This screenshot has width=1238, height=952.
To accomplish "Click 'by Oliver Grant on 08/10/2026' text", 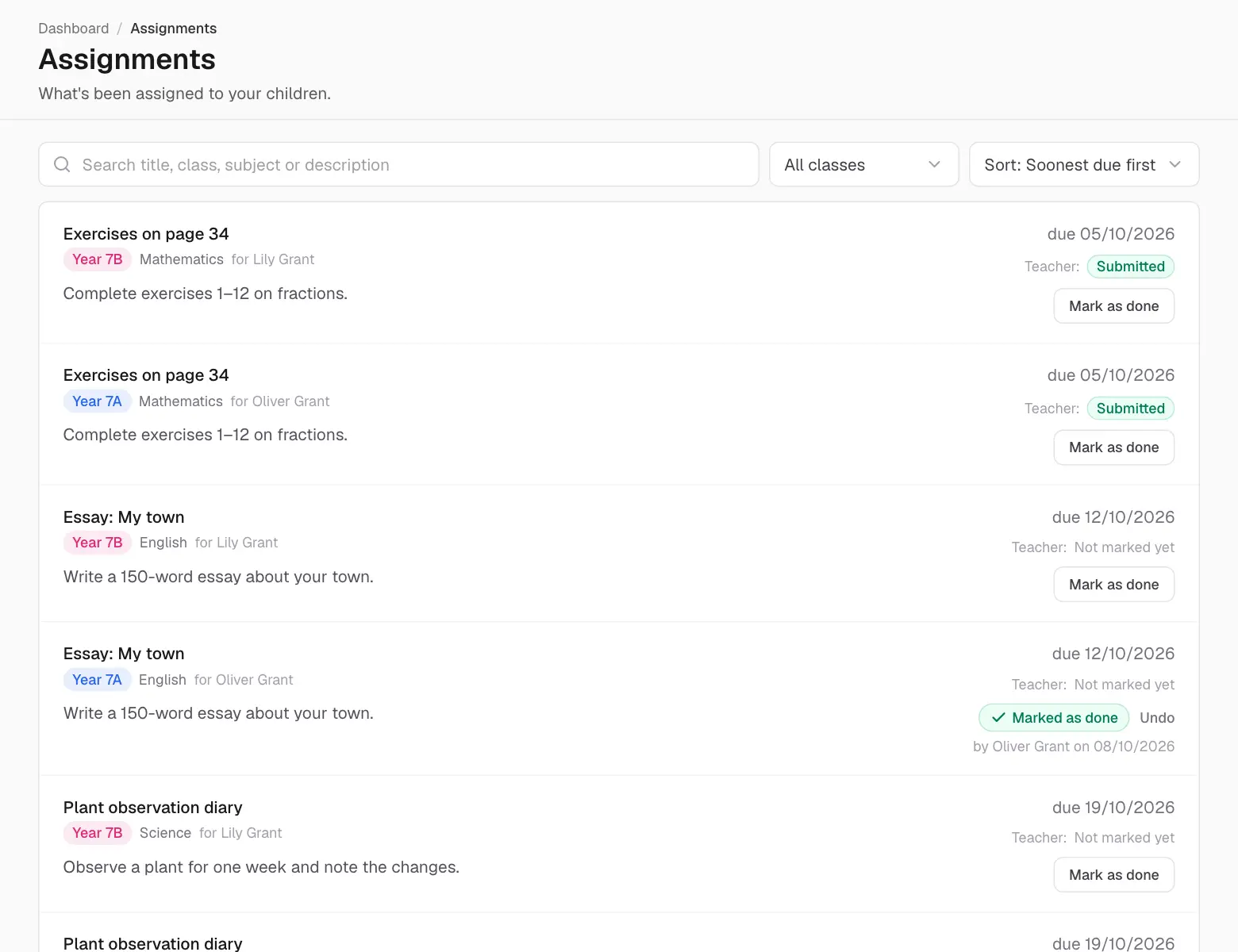I will [x=1074, y=747].
